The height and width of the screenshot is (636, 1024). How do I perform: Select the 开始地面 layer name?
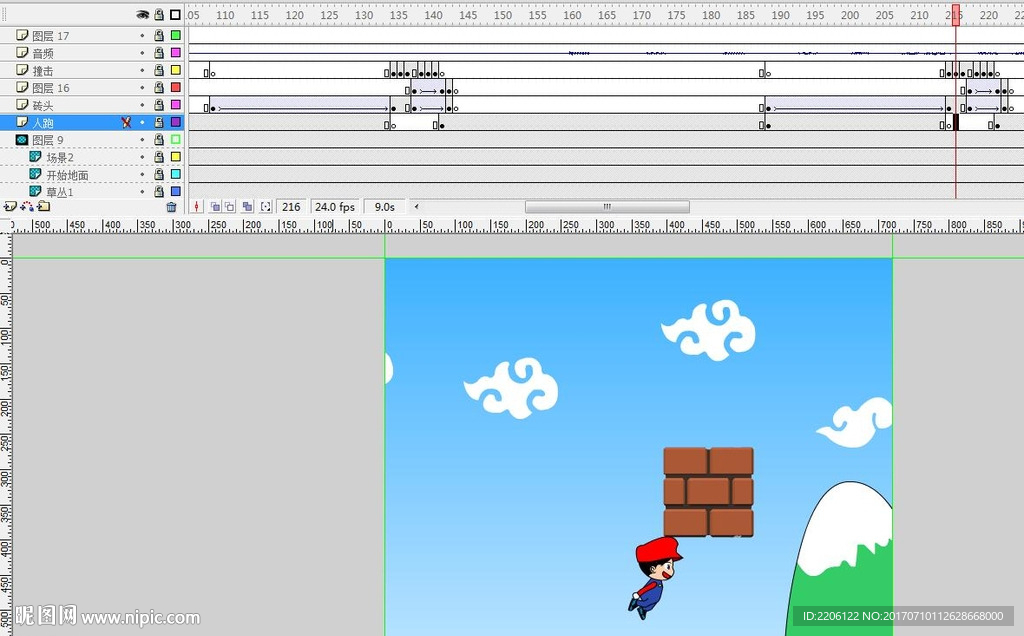[x=67, y=175]
